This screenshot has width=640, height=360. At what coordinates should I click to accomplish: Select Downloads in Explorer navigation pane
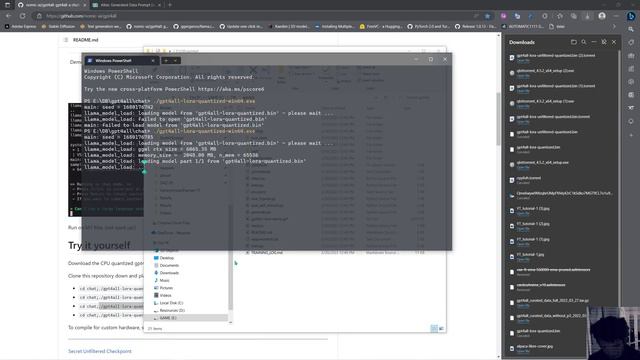(x=169, y=273)
